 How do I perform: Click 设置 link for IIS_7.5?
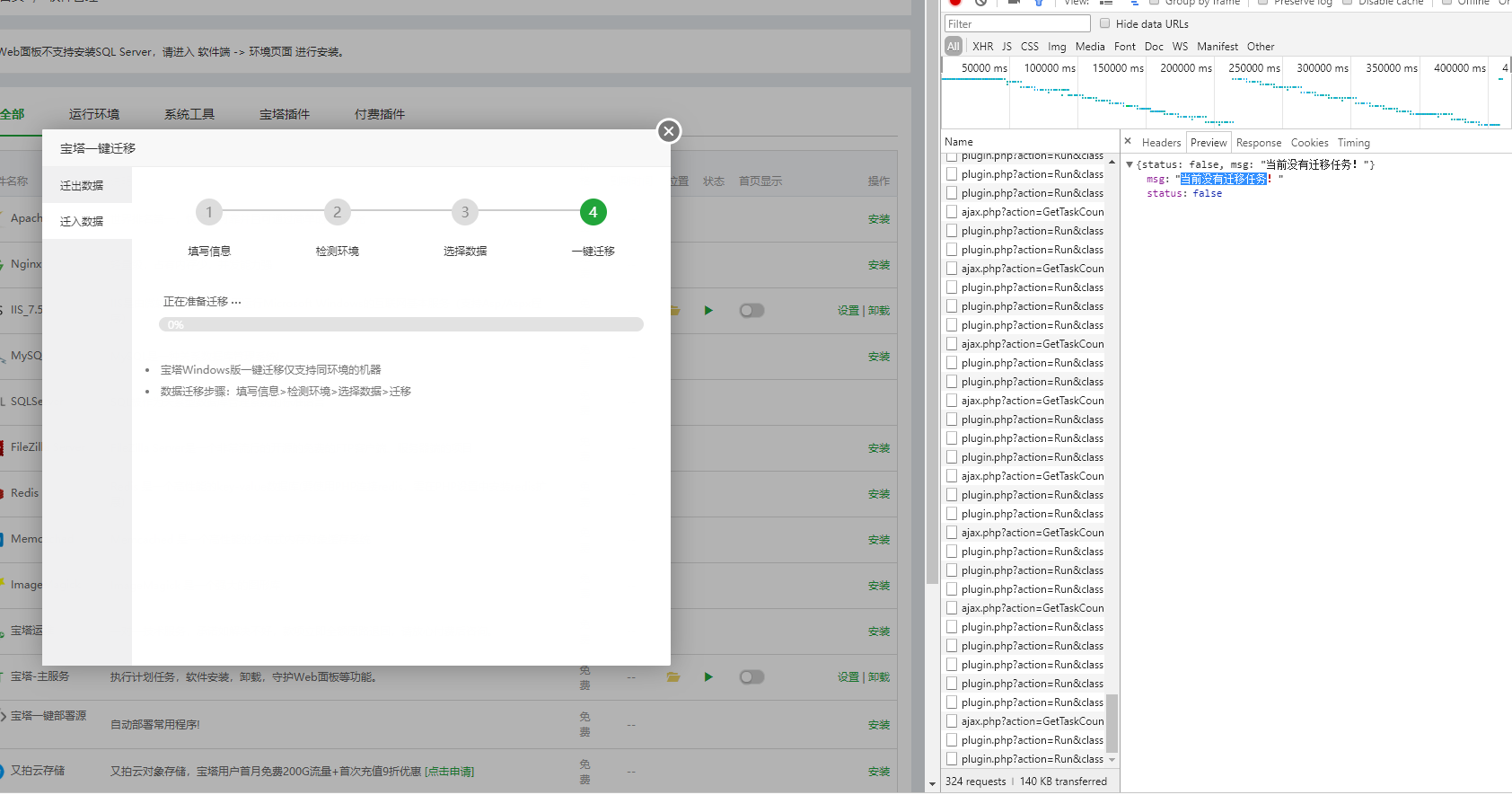[x=848, y=311]
